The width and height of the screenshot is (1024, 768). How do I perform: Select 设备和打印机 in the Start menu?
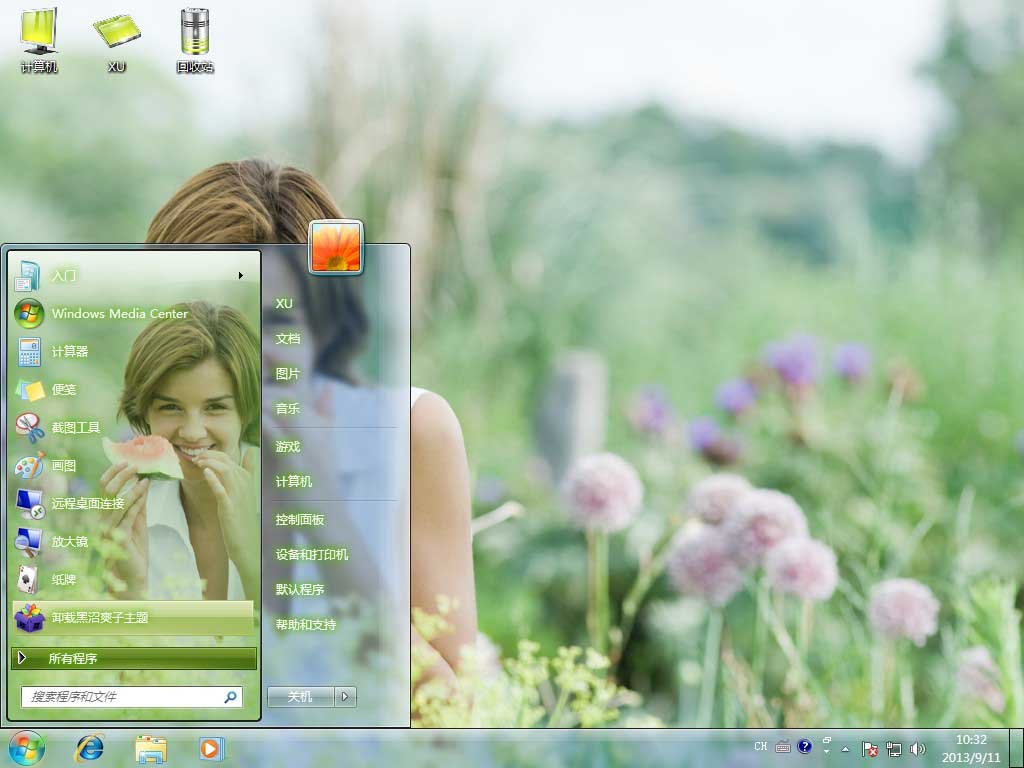[x=312, y=555]
